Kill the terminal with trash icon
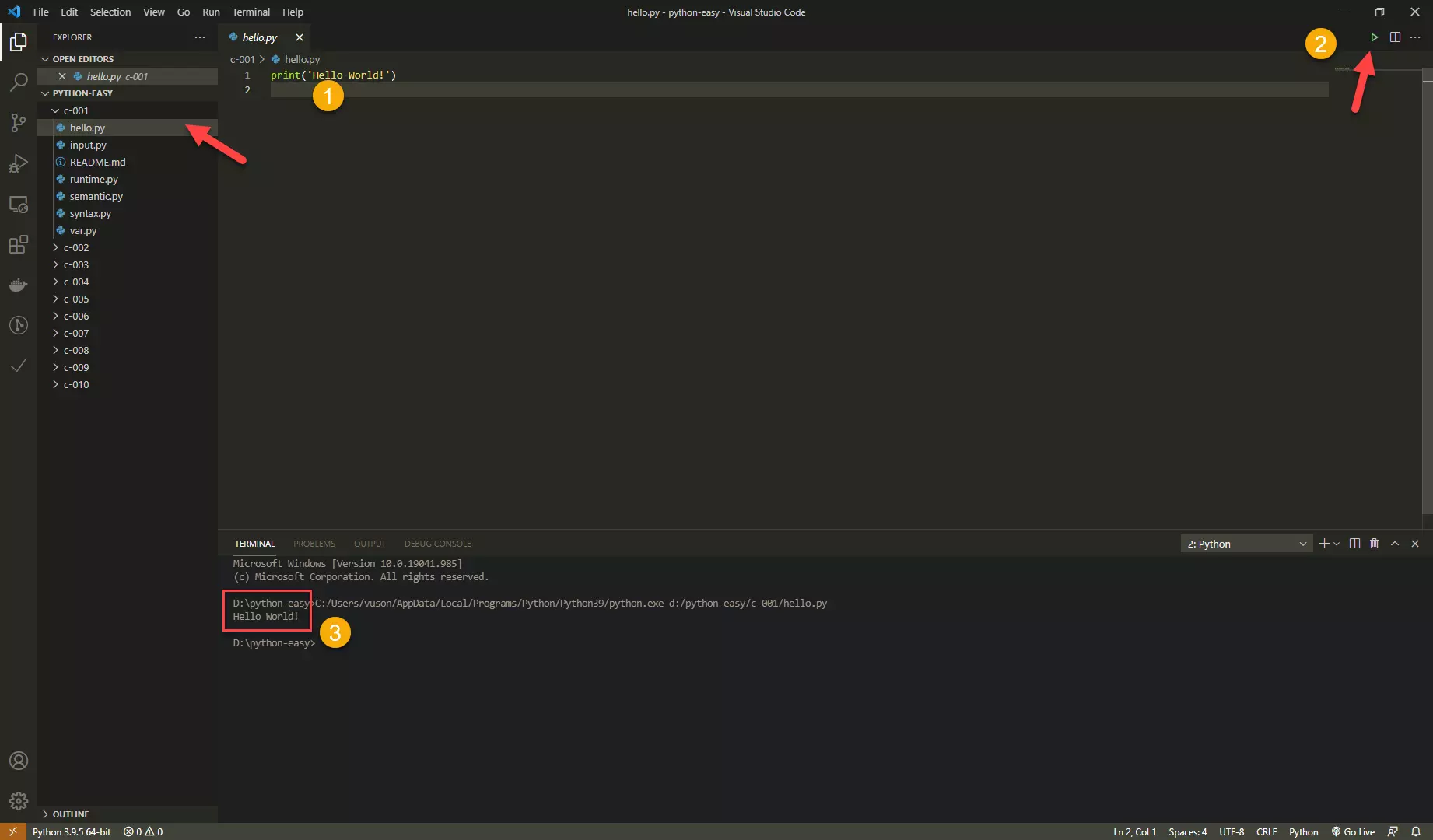The image size is (1433, 840). (1375, 544)
